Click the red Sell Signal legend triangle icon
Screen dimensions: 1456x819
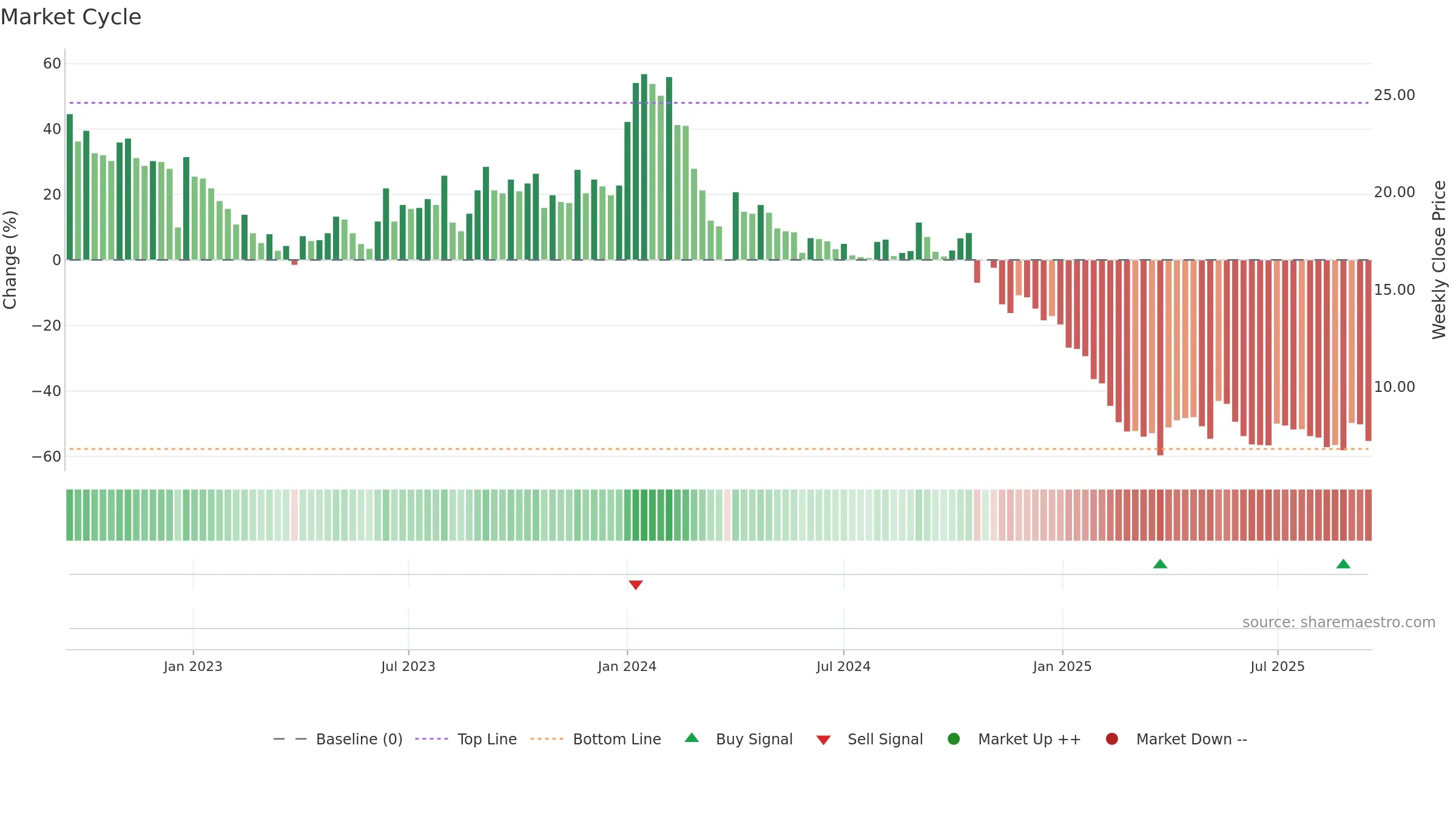pos(823,740)
